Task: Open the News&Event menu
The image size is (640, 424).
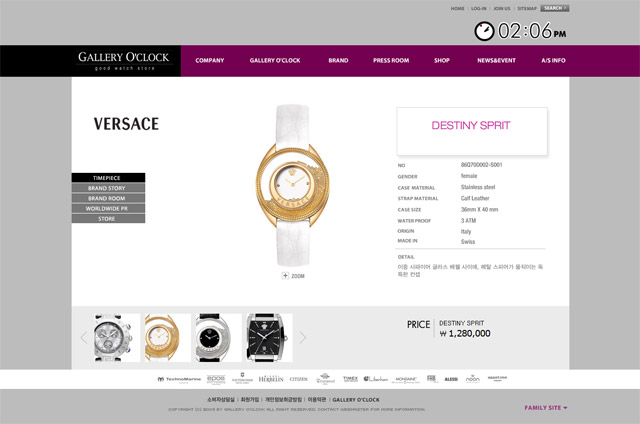Action: click(496, 60)
